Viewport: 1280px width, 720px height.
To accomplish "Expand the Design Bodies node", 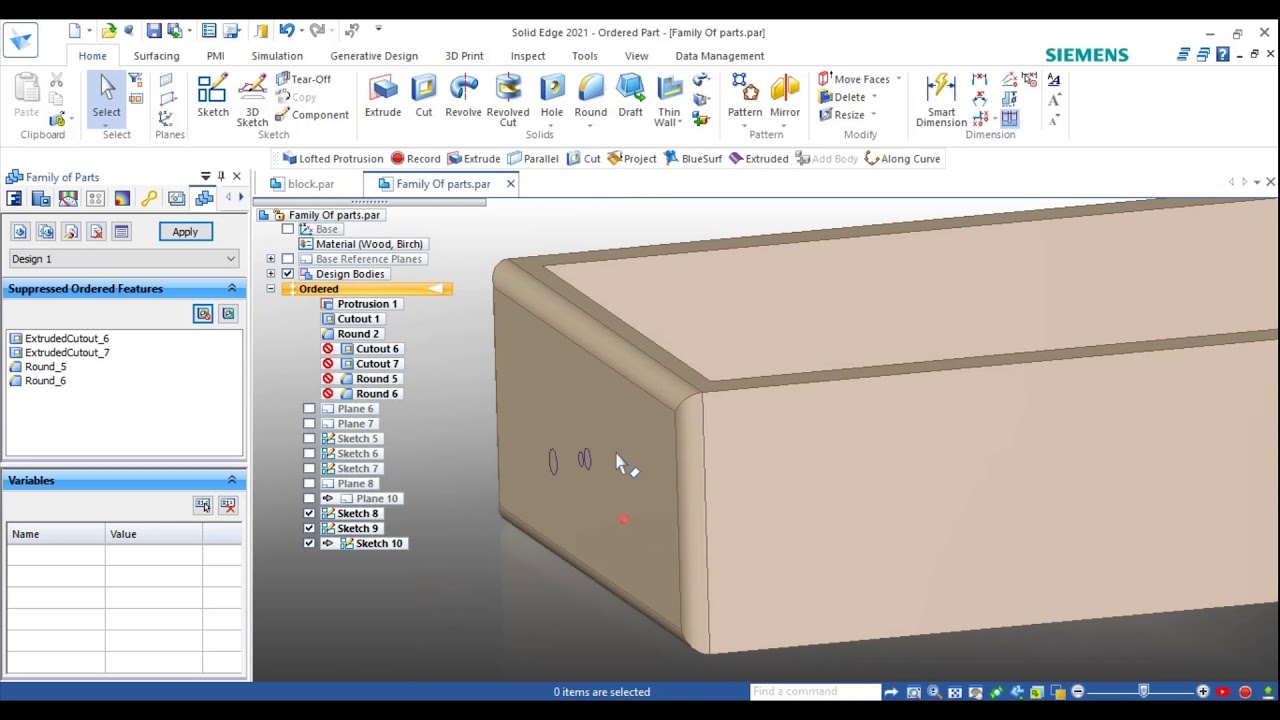I will pos(270,274).
